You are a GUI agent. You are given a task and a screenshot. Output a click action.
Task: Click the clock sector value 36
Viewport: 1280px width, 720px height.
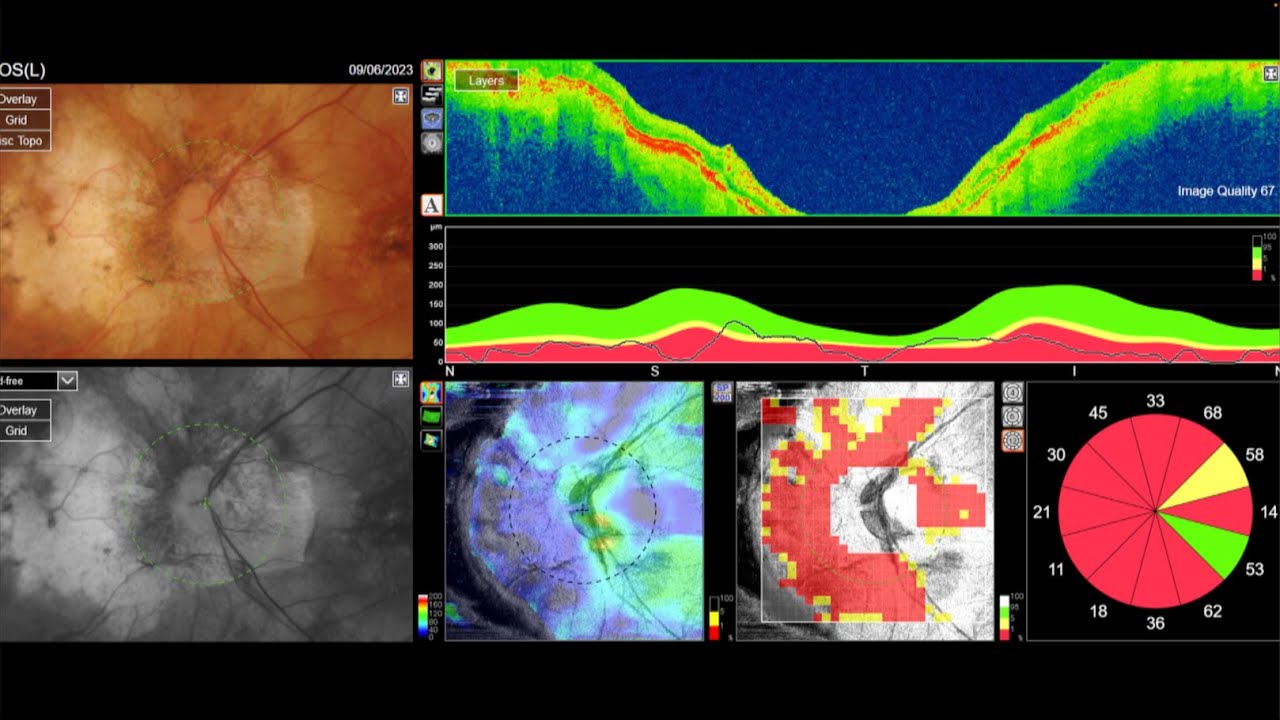pos(1155,623)
